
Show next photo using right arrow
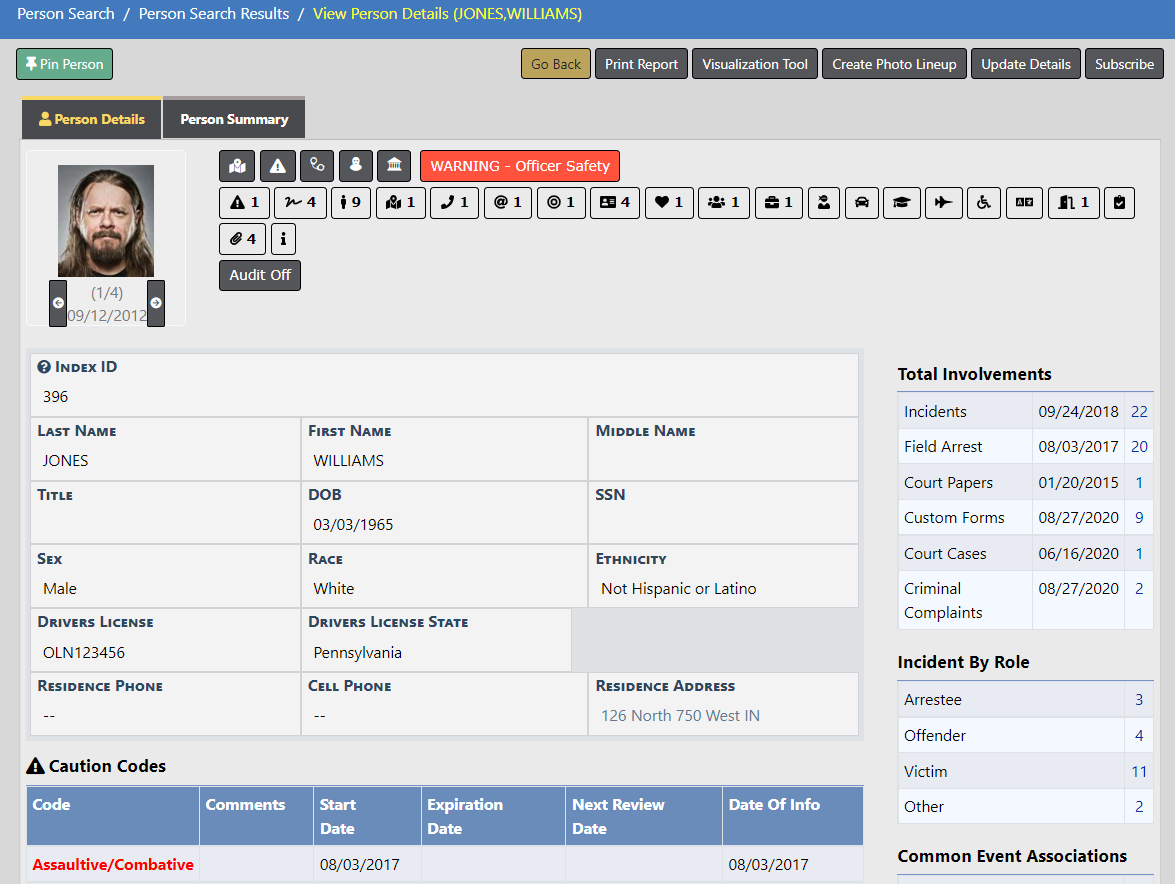156,303
